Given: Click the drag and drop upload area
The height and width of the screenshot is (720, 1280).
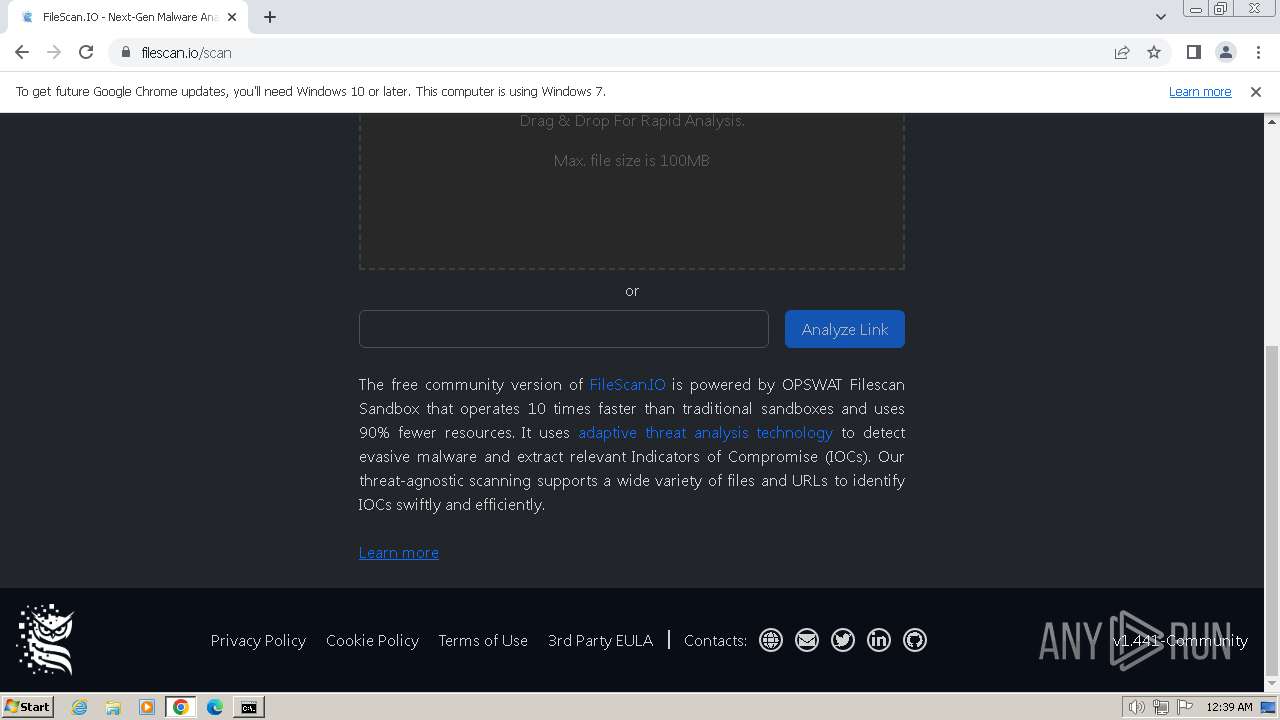Looking at the screenshot, I should [632, 190].
